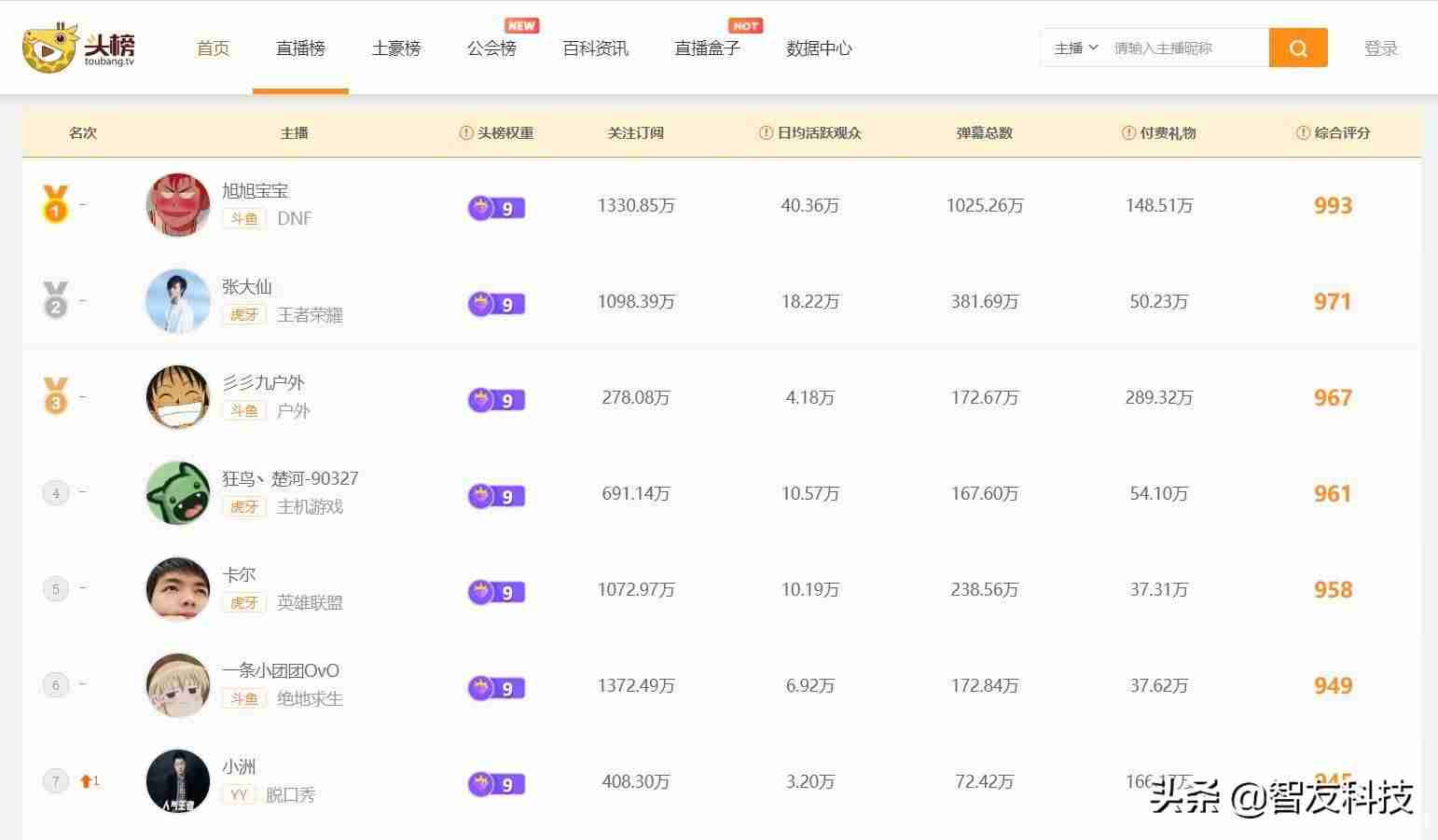The height and width of the screenshot is (840, 1438).
Task: Click 狂鸟丶楚河-90327's weight level 9 badge
Action: tap(496, 496)
